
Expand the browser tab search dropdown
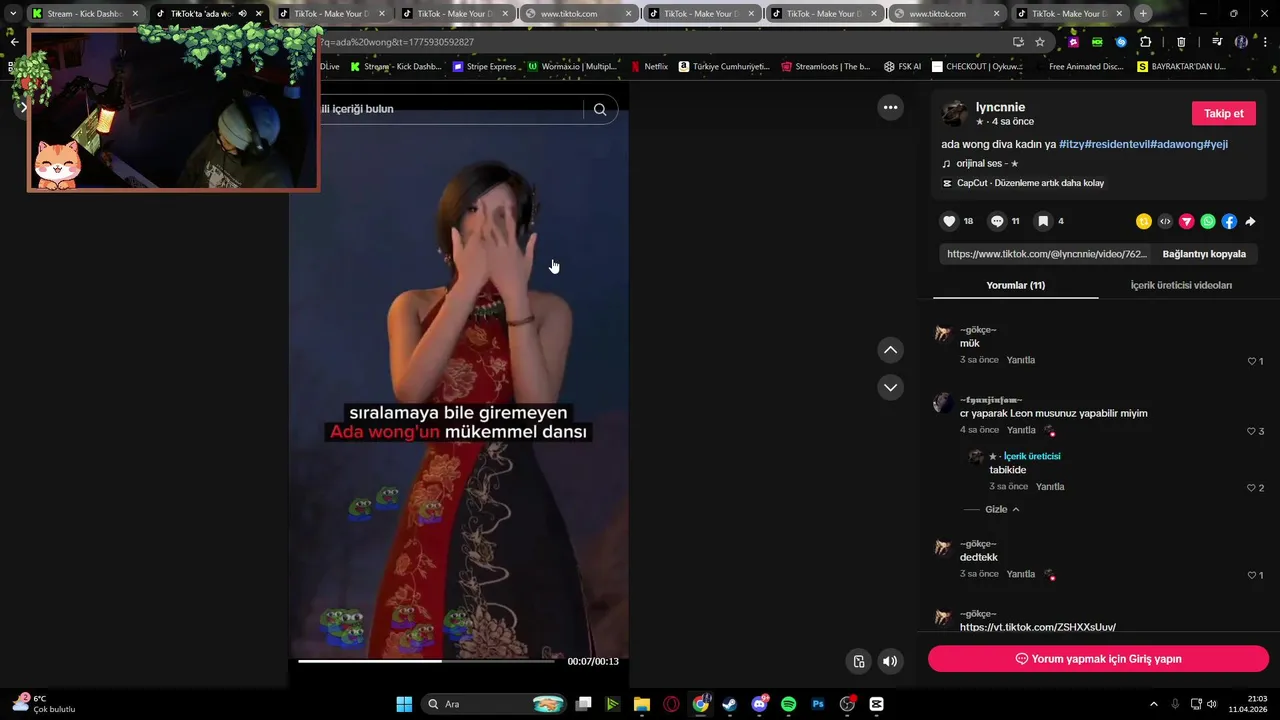pyautogui.click(x=13, y=14)
